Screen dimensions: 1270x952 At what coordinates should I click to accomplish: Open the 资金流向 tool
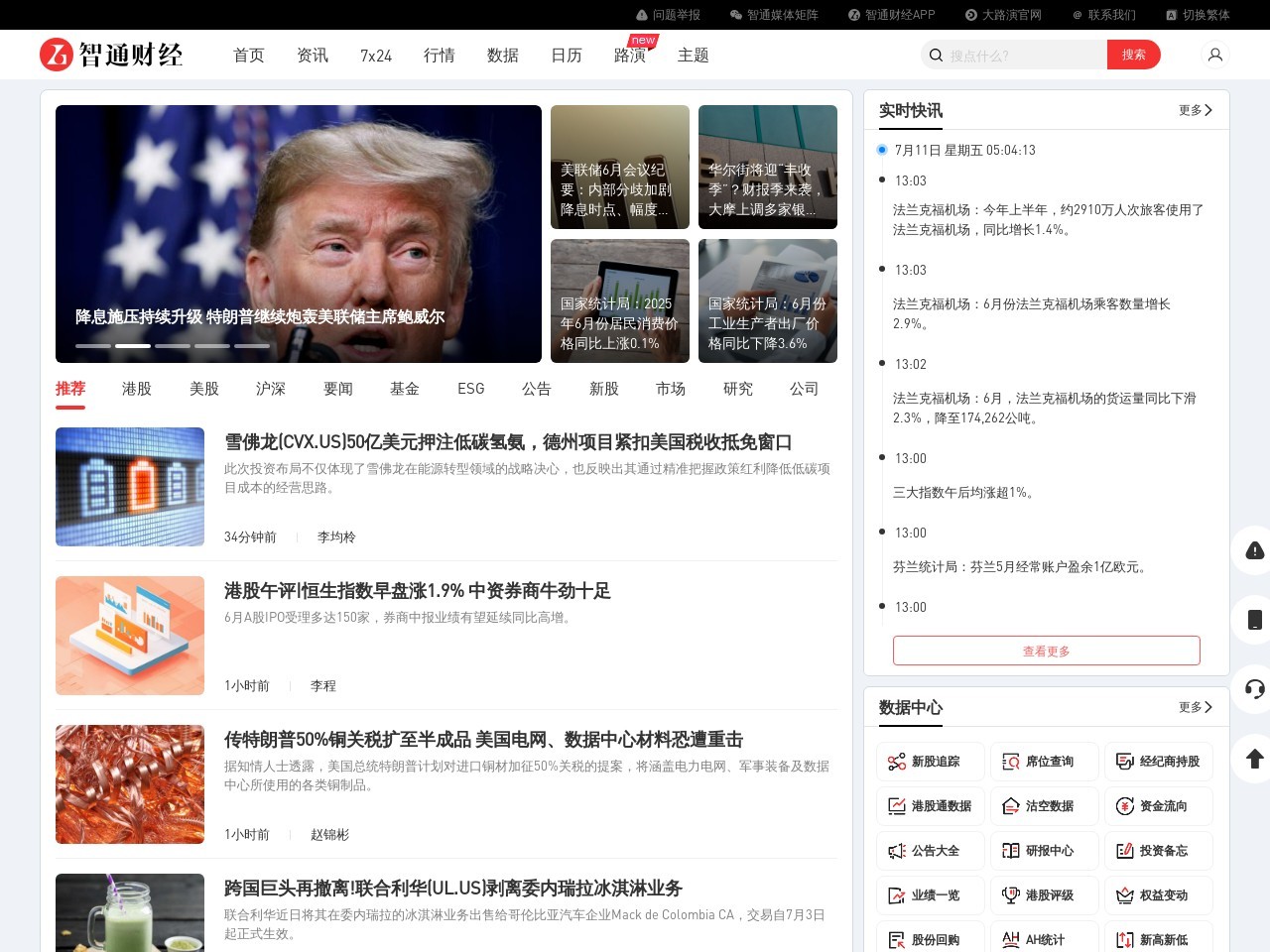click(x=1158, y=805)
